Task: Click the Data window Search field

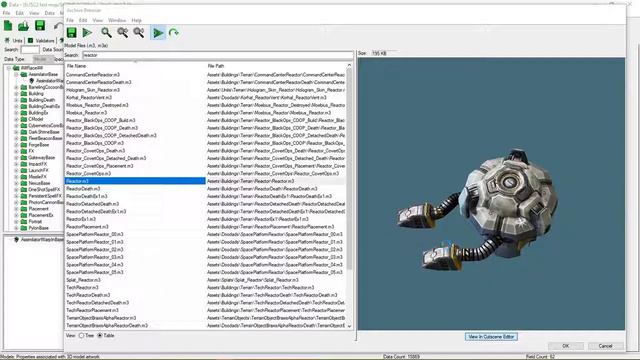Action: click(x=30, y=49)
